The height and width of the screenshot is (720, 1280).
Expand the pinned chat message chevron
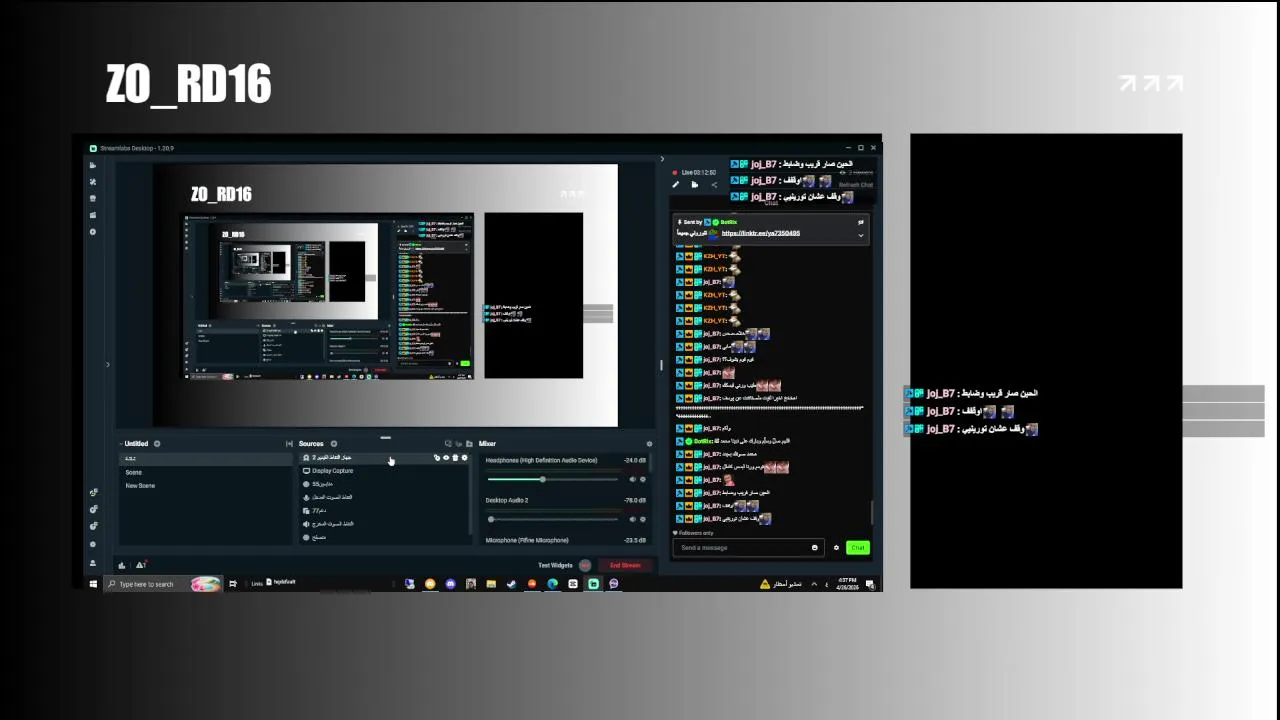[860, 236]
